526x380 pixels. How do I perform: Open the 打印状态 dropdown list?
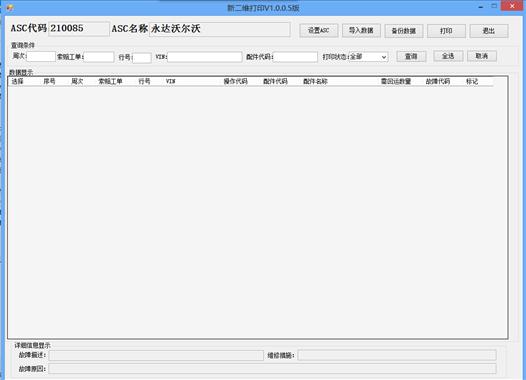[x=368, y=57]
